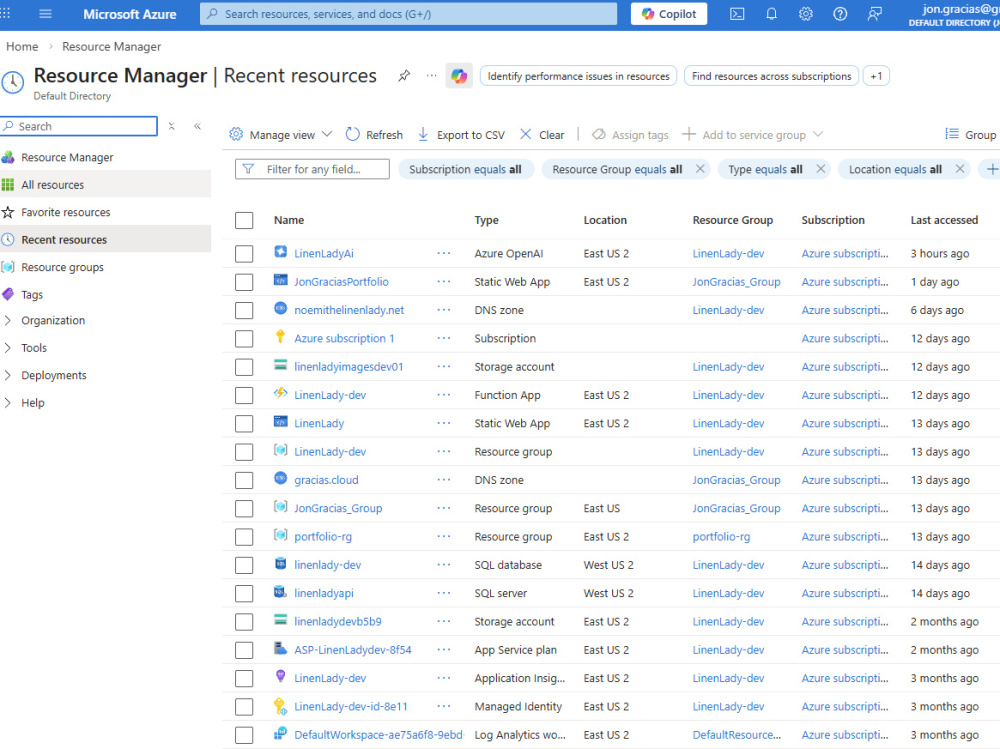Remove the Resource Group equals all filter
The image size is (1000, 749).
pos(700,169)
